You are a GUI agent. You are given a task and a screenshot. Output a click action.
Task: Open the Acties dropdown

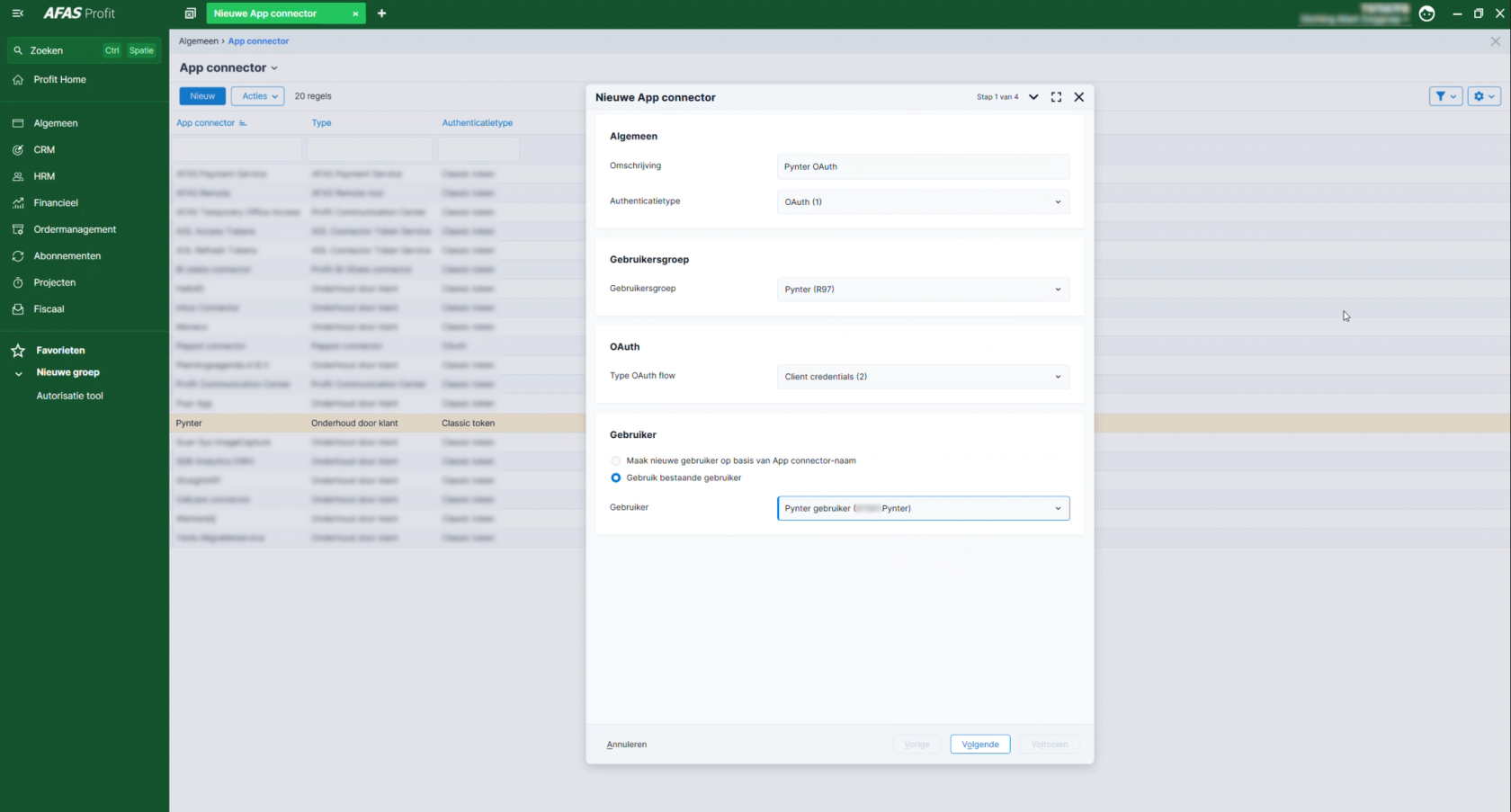click(258, 96)
